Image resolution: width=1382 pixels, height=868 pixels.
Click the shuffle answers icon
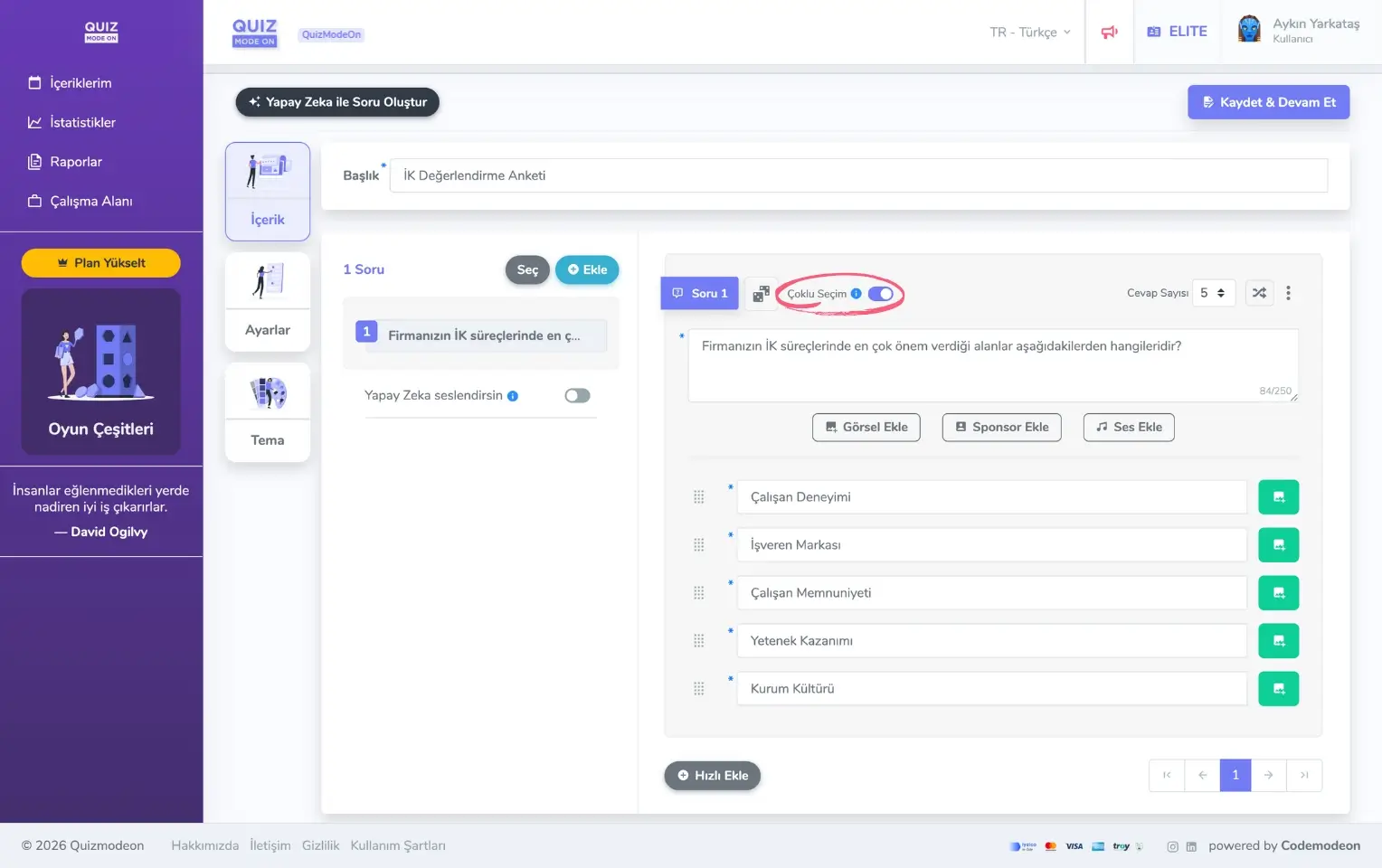tap(1259, 293)
